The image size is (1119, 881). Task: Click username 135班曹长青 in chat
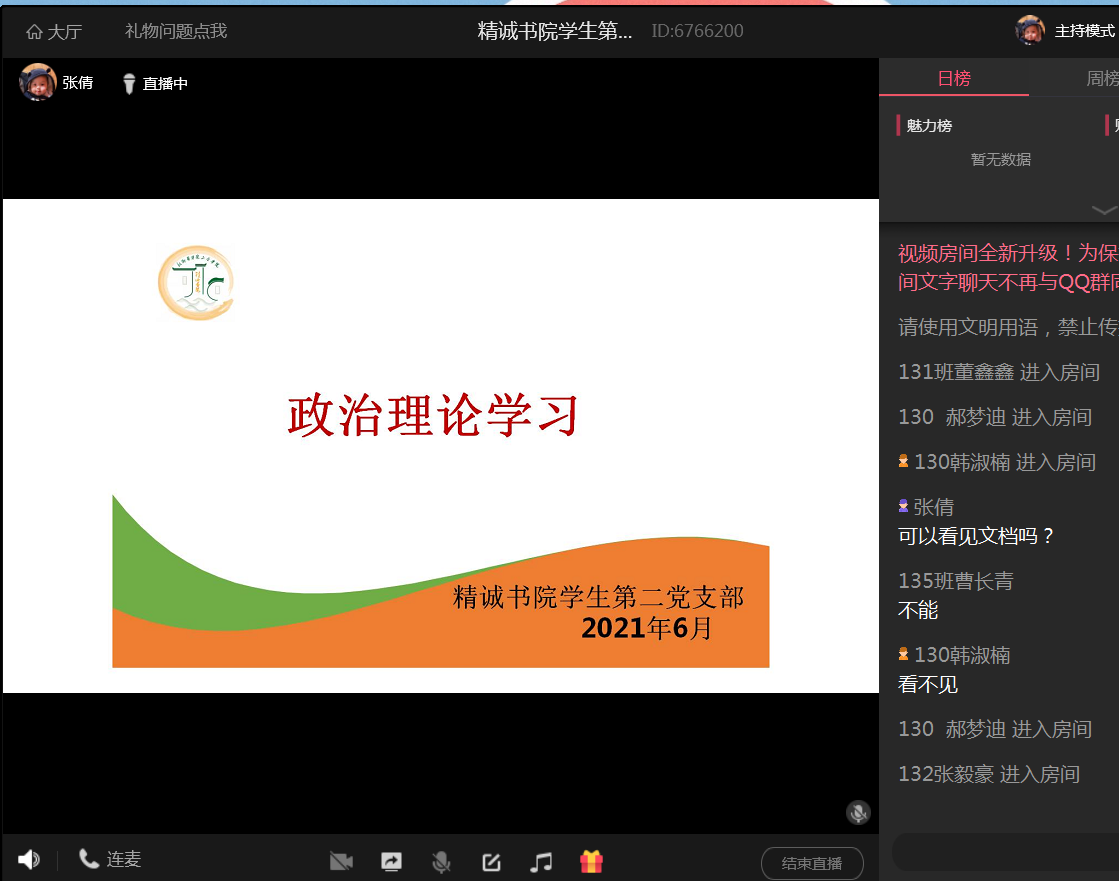955,581
